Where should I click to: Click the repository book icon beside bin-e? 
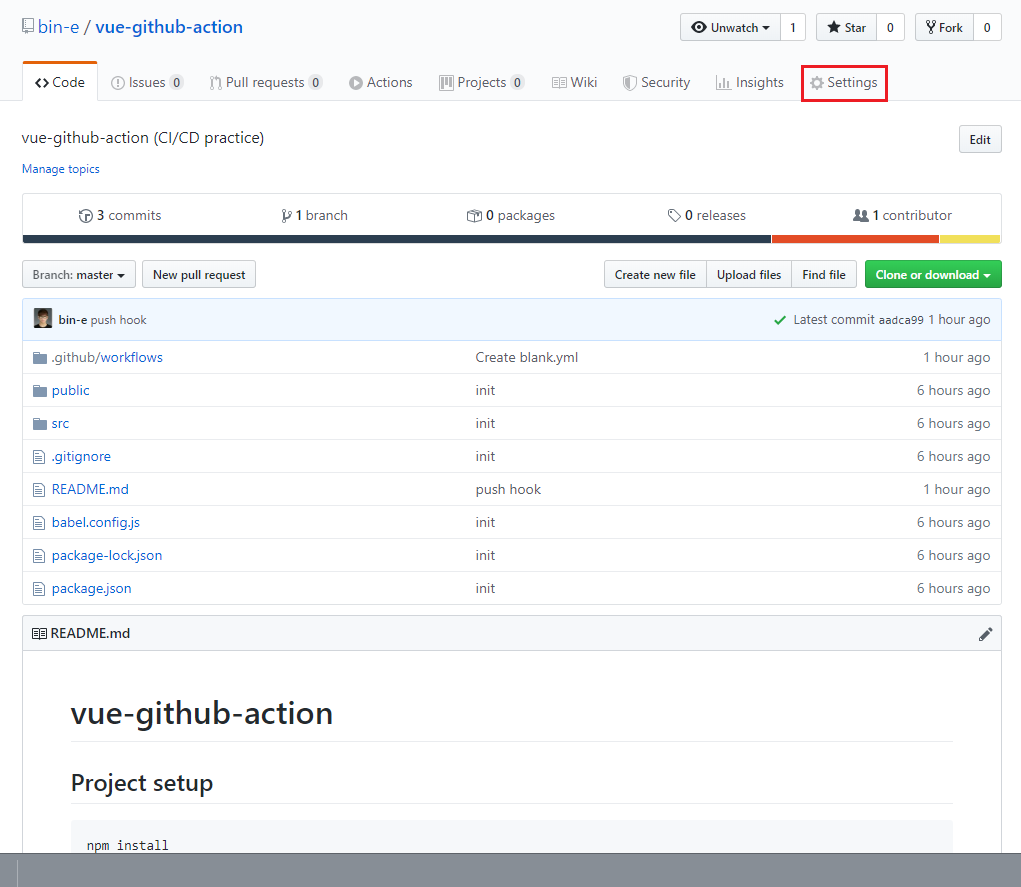(27, 26)
